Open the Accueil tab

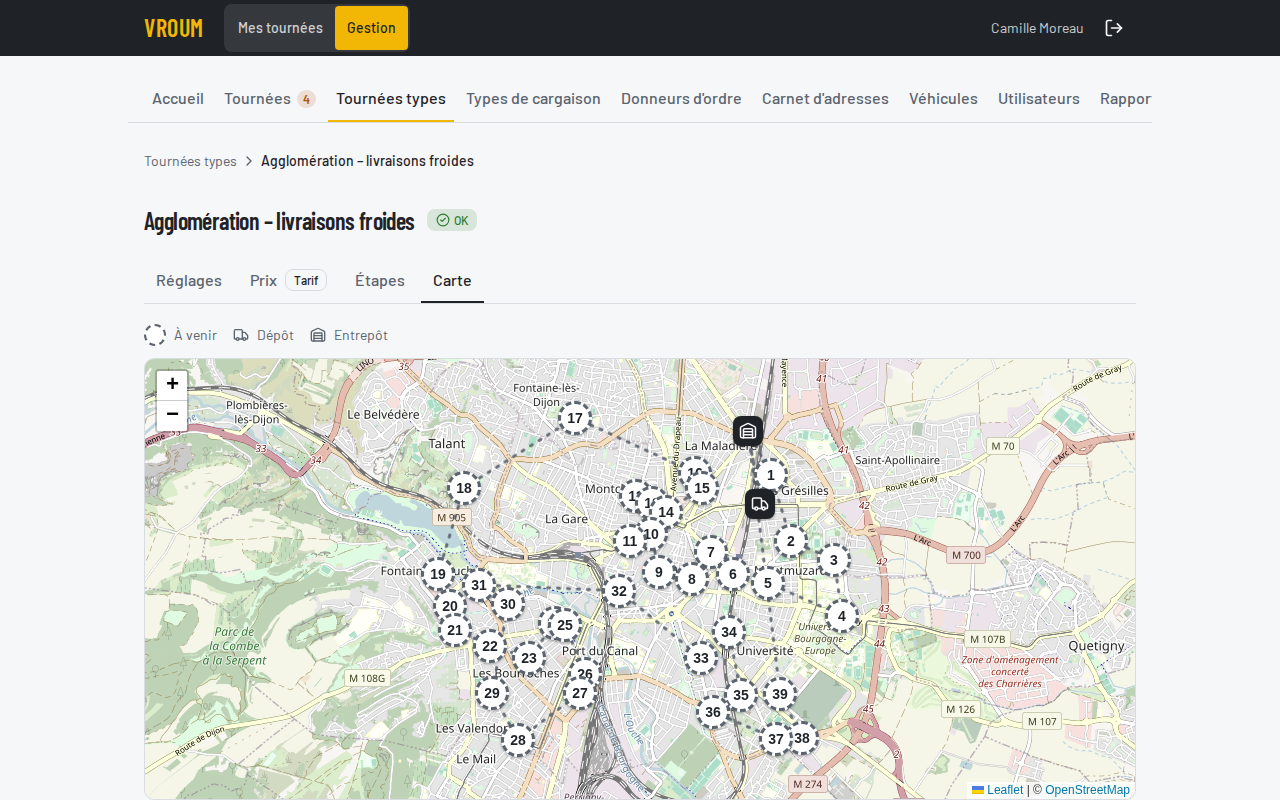pos(178,98)
